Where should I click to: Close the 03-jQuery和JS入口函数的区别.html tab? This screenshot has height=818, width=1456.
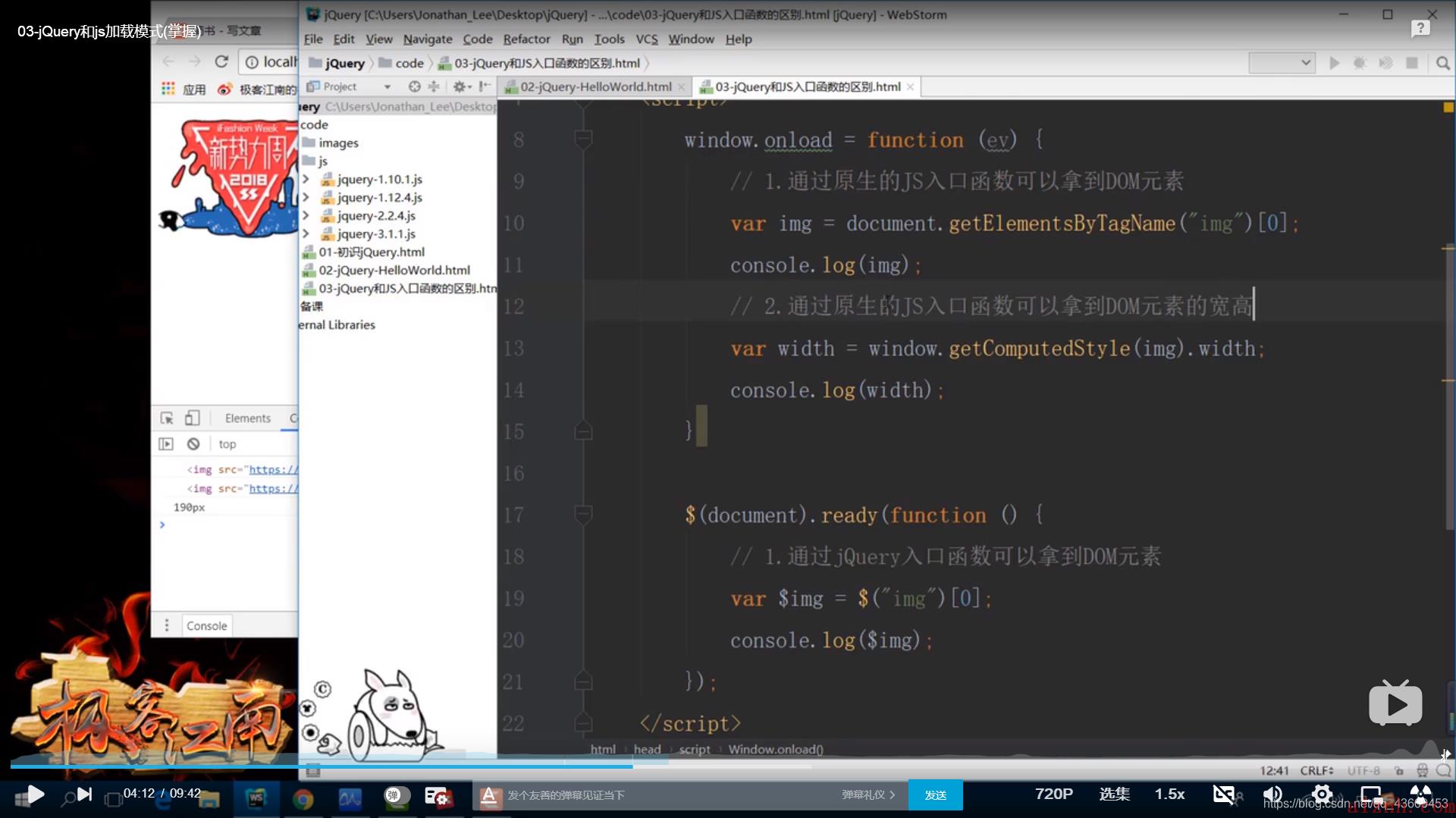[x=910, y=86]
